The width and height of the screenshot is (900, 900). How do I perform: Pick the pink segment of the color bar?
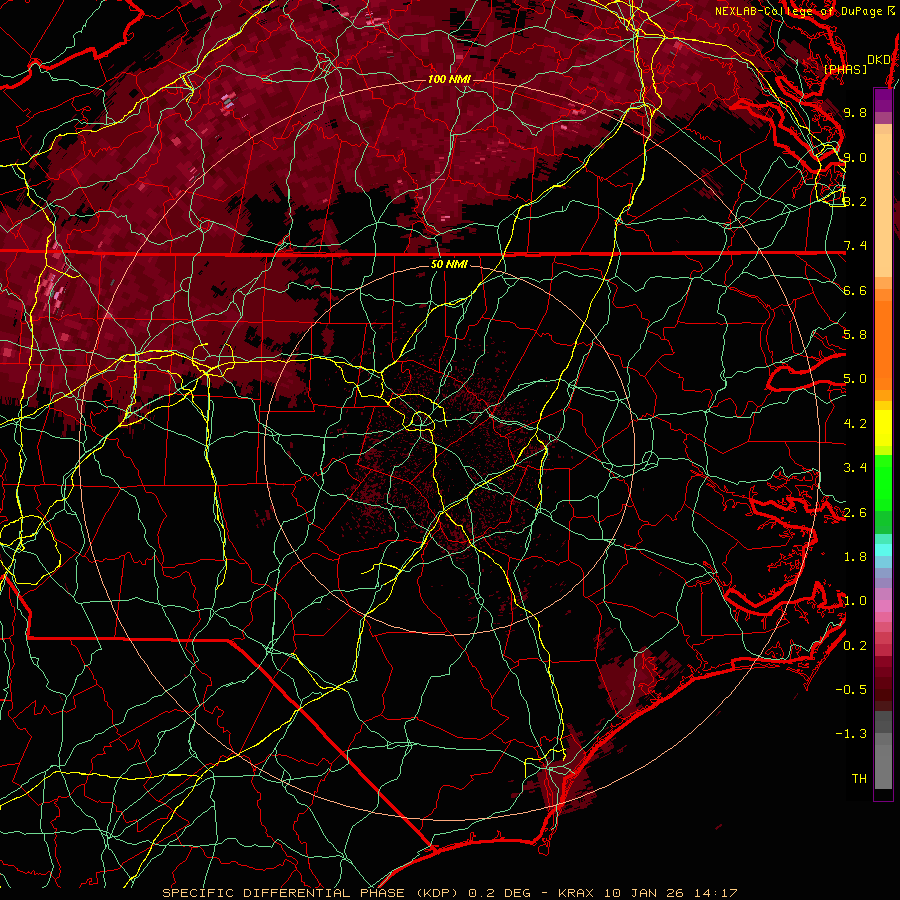(883, 606)
